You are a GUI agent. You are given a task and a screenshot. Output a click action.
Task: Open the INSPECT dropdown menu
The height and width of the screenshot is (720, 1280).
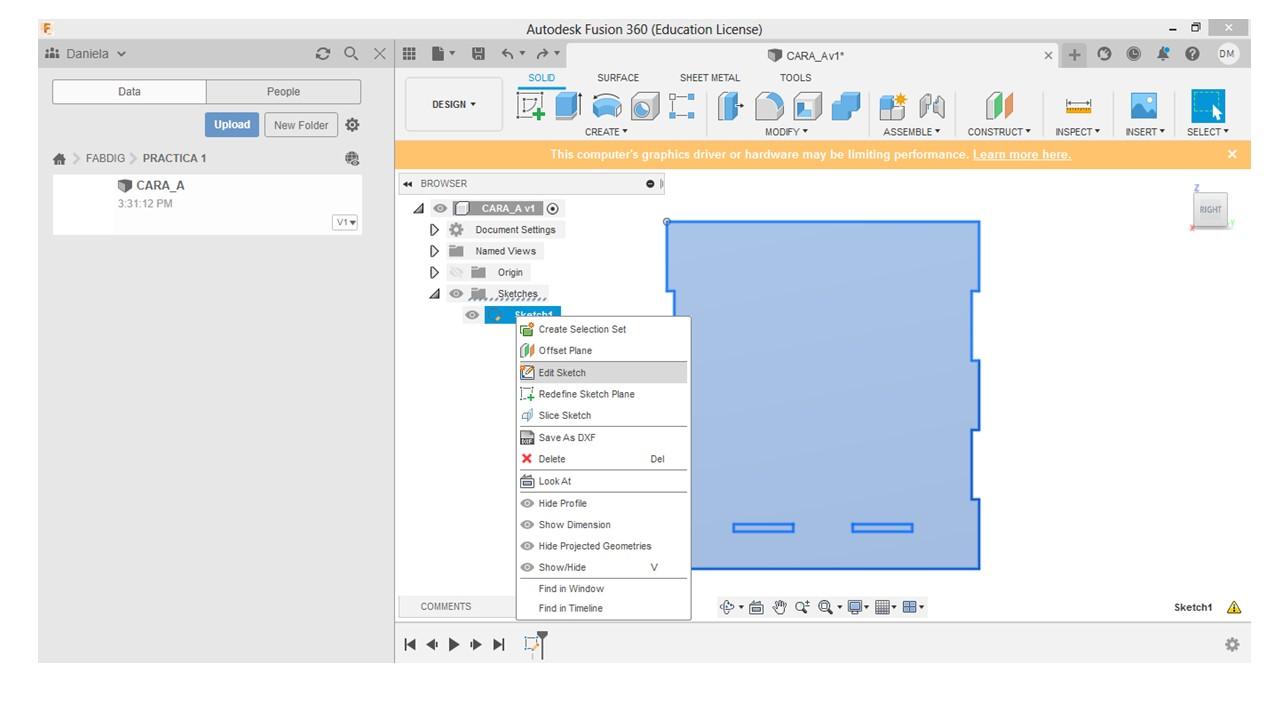coord(1077,131)
